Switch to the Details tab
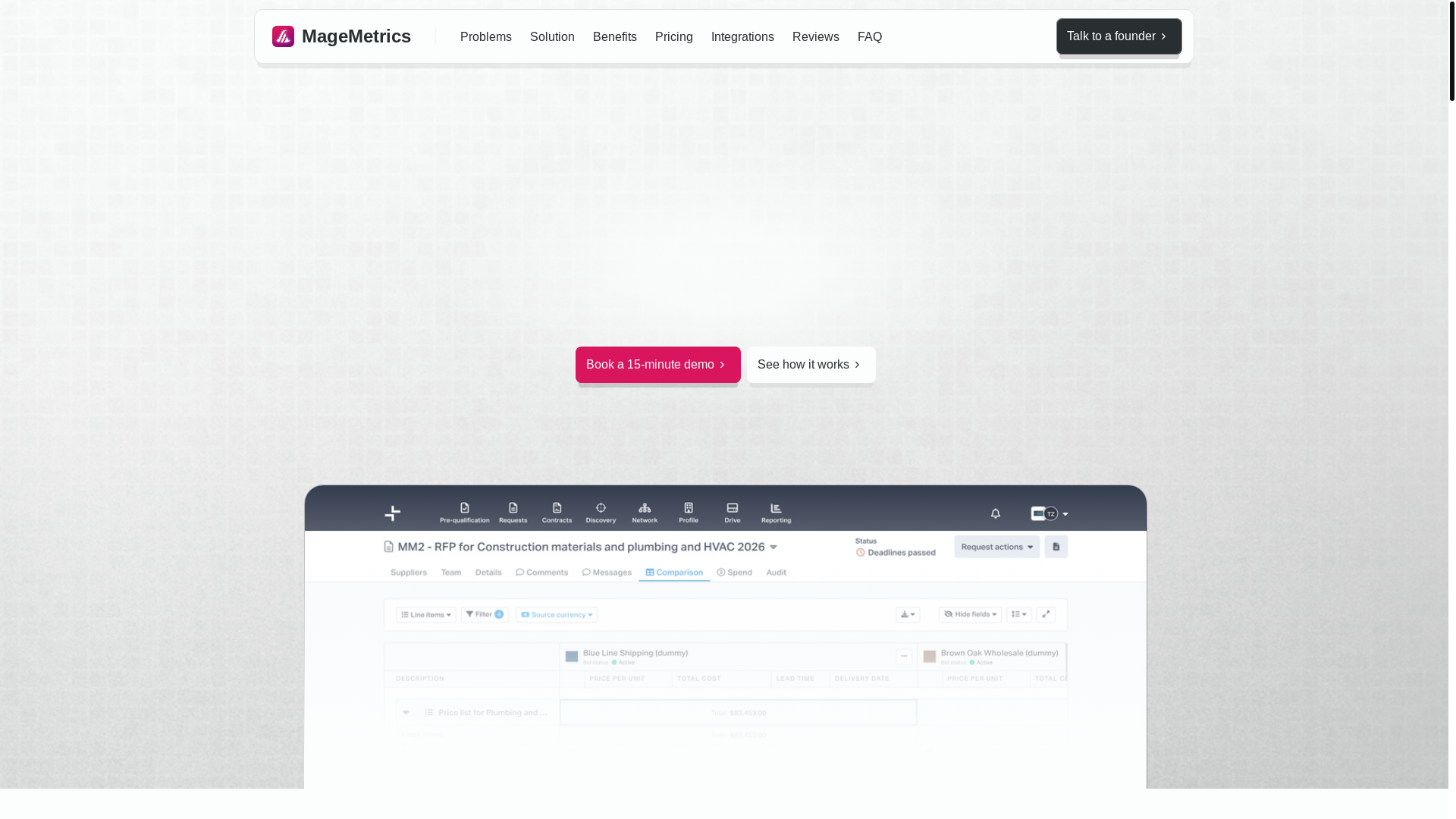The image size is (1456, 819). pyautogui.click(x=488, y=573)
